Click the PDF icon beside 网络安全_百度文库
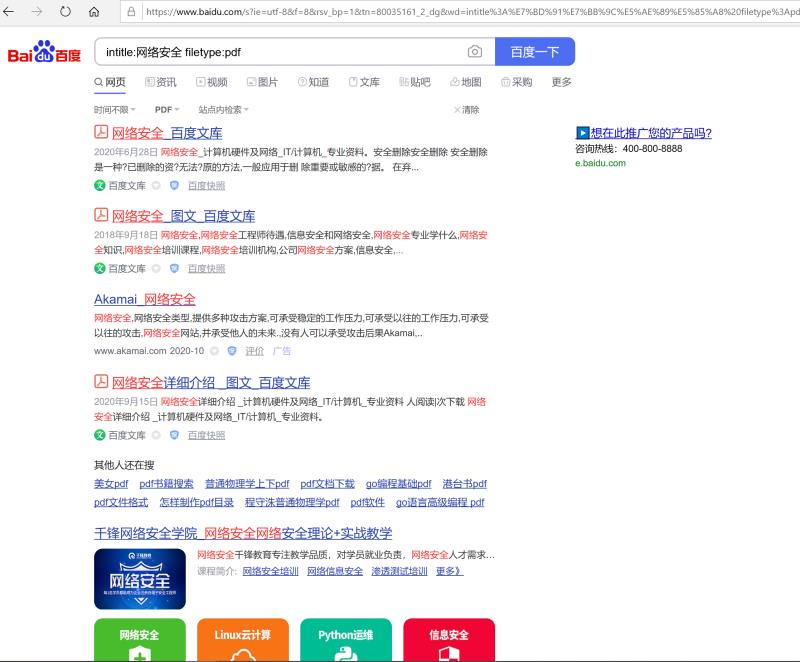800x662 pixels. 101,132
